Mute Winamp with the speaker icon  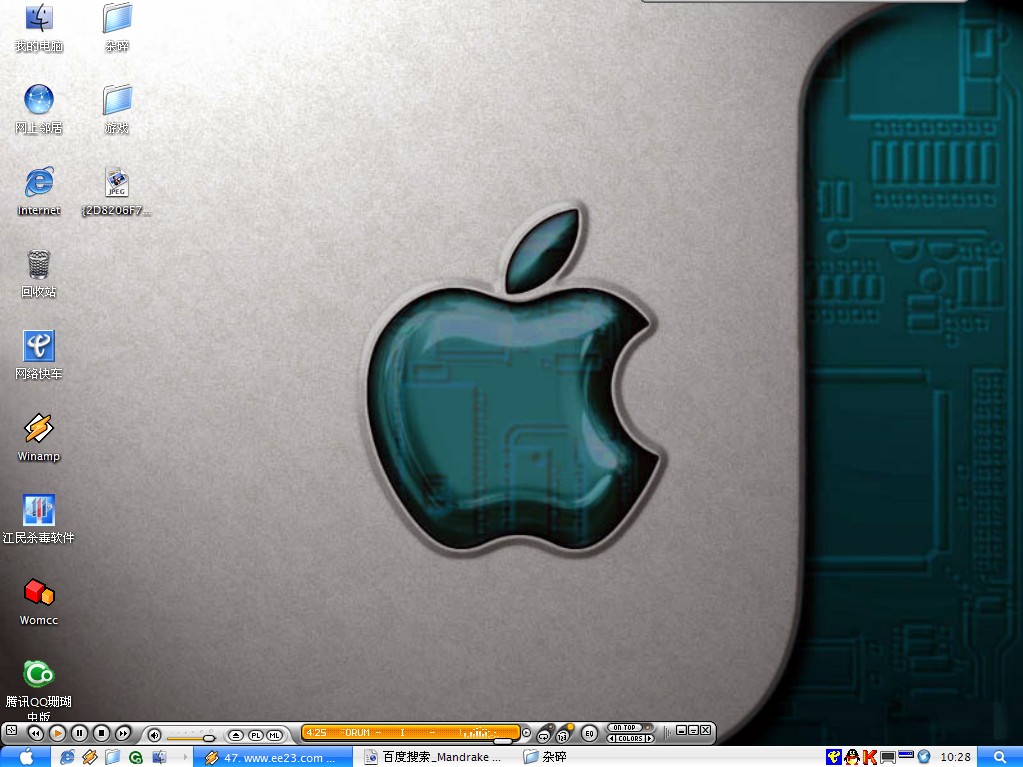(154, 735)
